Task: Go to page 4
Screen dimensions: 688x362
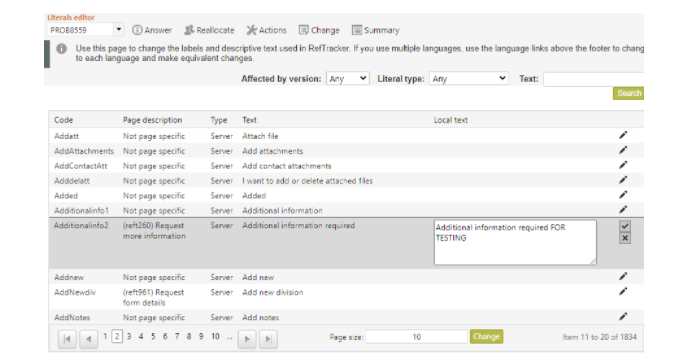Action: 141,336
